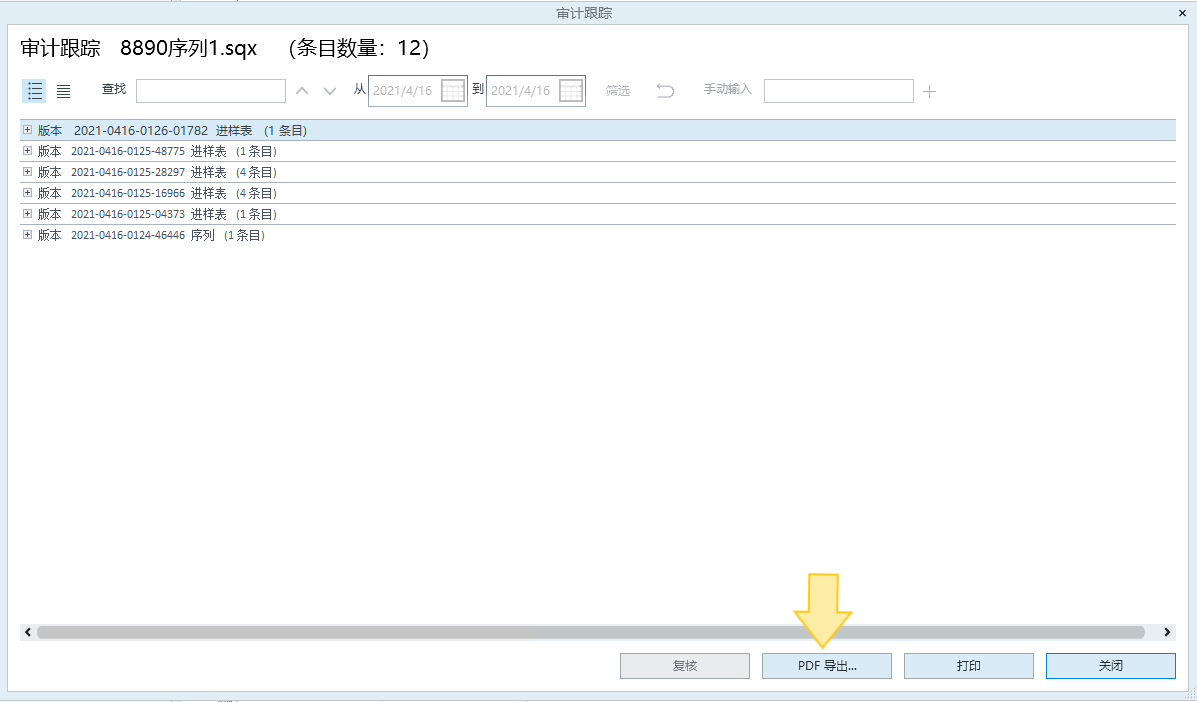Viewport: 1197px width, 702px height.
Task: Jump to previous search result arrow
Action: (x=302, y=91)
